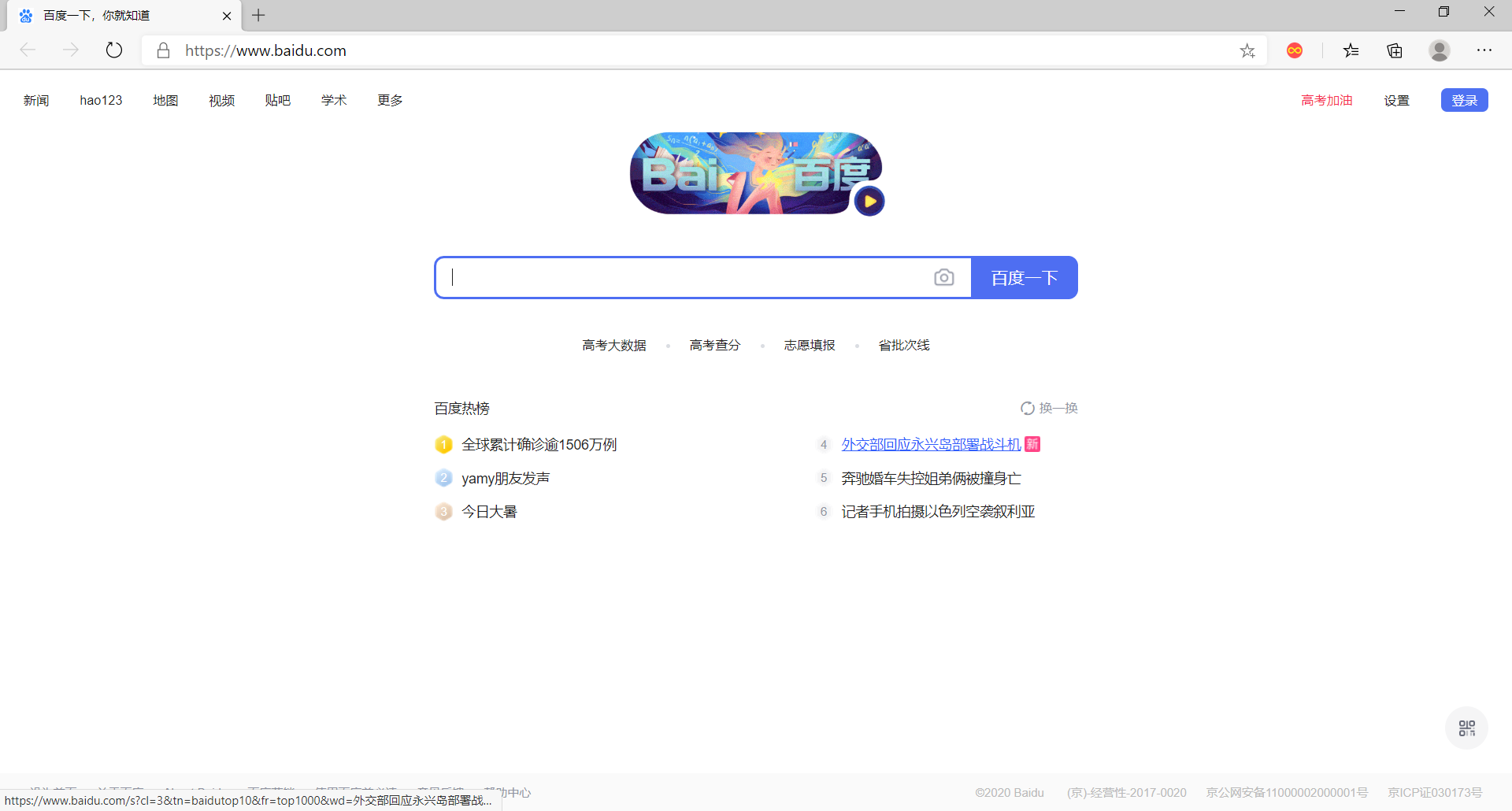Click the 换一换 refresh hot list
Viewport: 1512px width, 811px height.
pyautogui.click(x=1049, y=408)
